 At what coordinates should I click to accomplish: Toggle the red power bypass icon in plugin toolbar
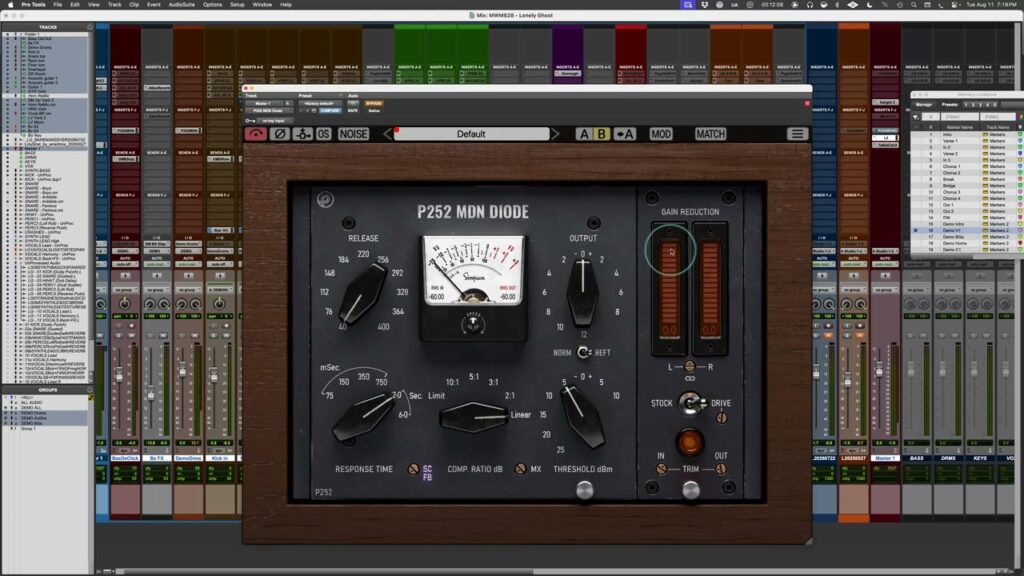click(x=256, y=134)
